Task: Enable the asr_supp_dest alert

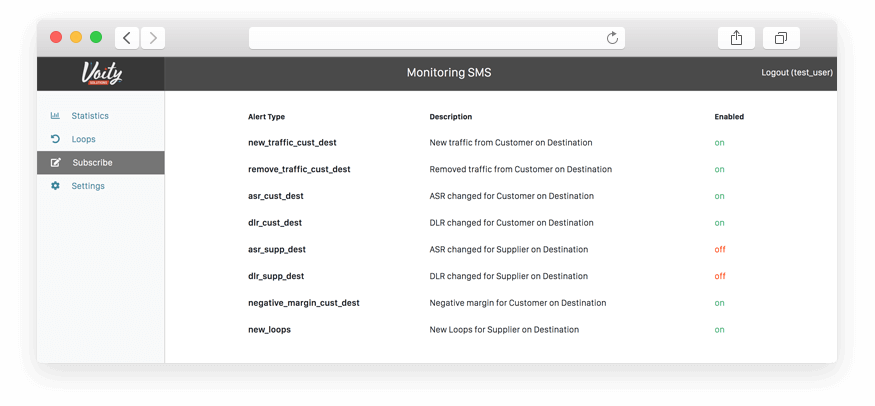Action: click(719, 249)
